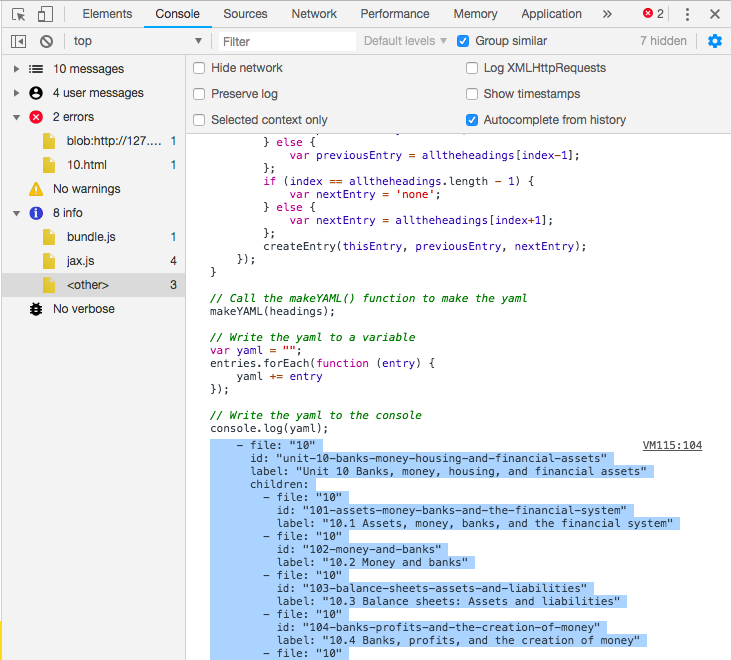731x660 pixels.
Task: Select the No verbose row
Action: coord(94,309)
